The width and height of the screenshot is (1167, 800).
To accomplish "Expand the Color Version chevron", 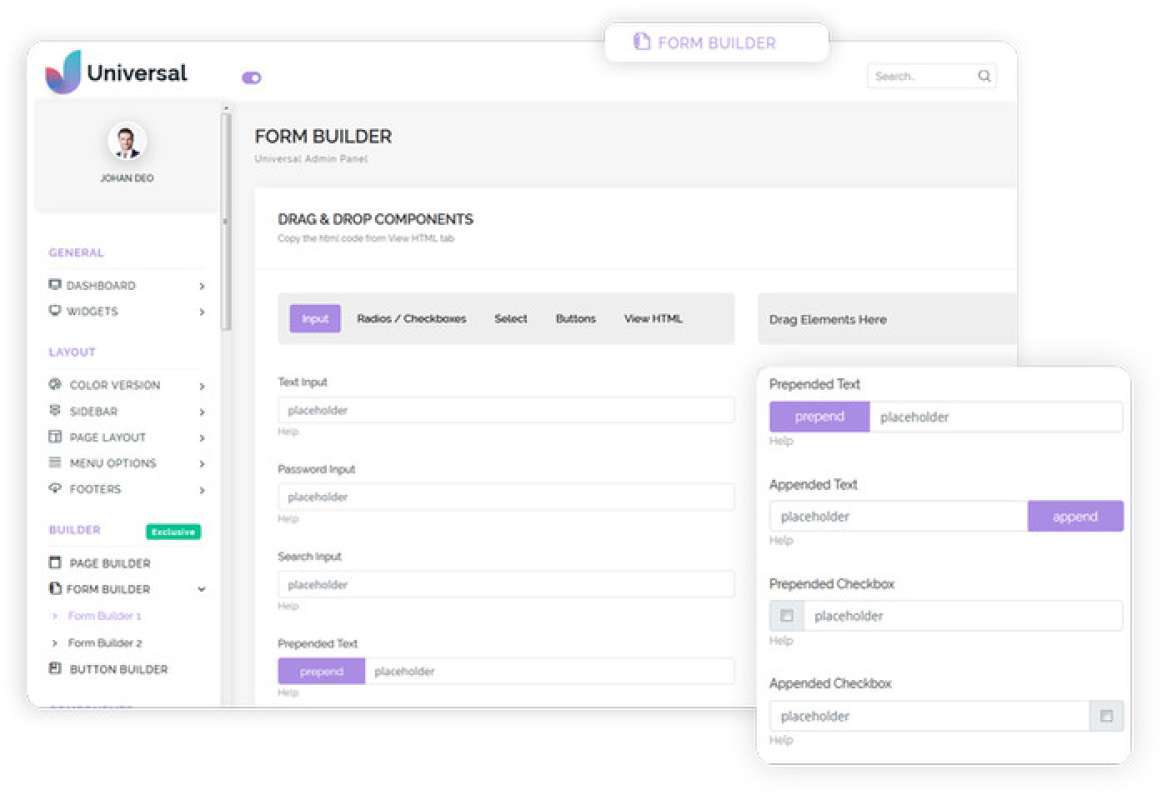I will (202, 385).
